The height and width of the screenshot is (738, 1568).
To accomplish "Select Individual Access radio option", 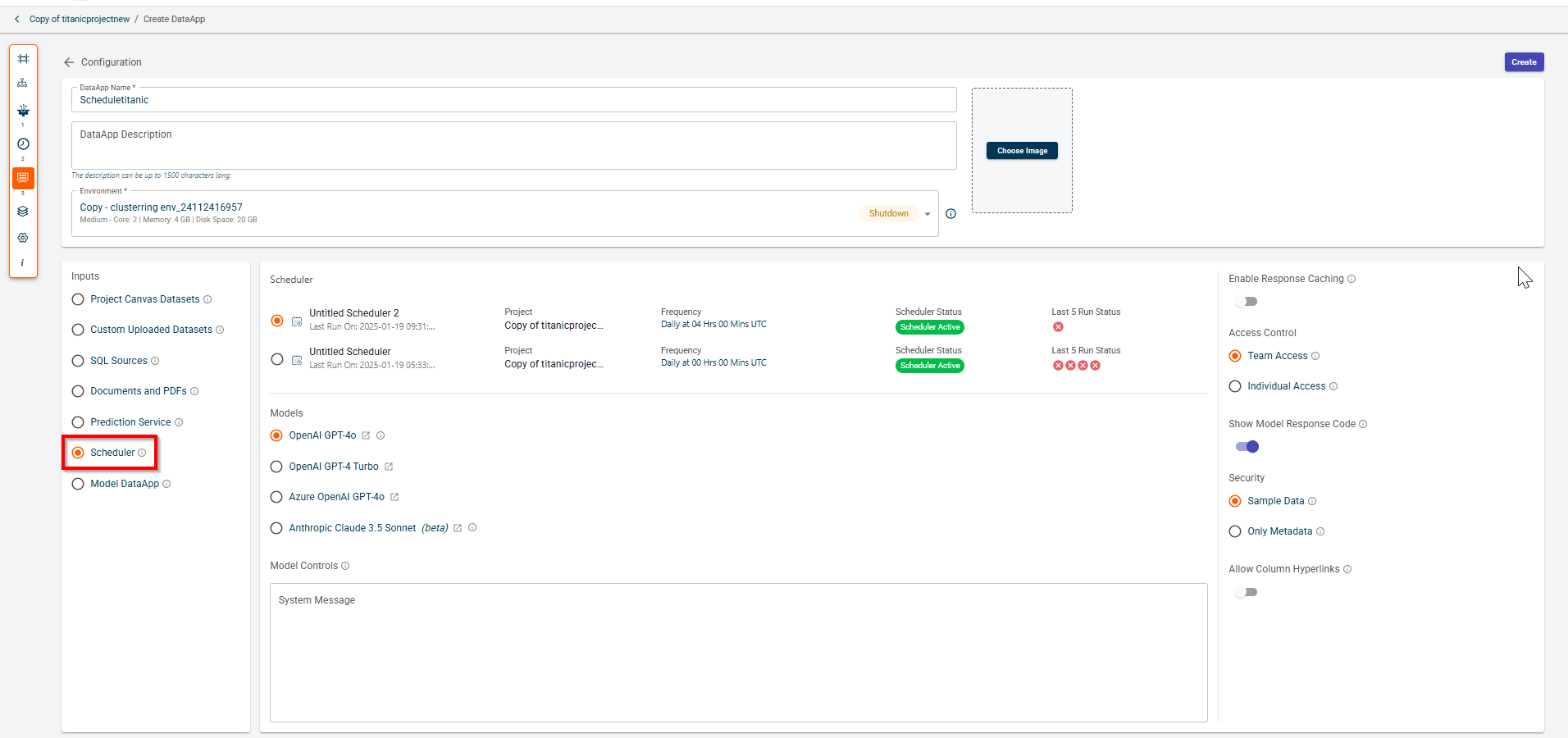I will (1235, 386).
